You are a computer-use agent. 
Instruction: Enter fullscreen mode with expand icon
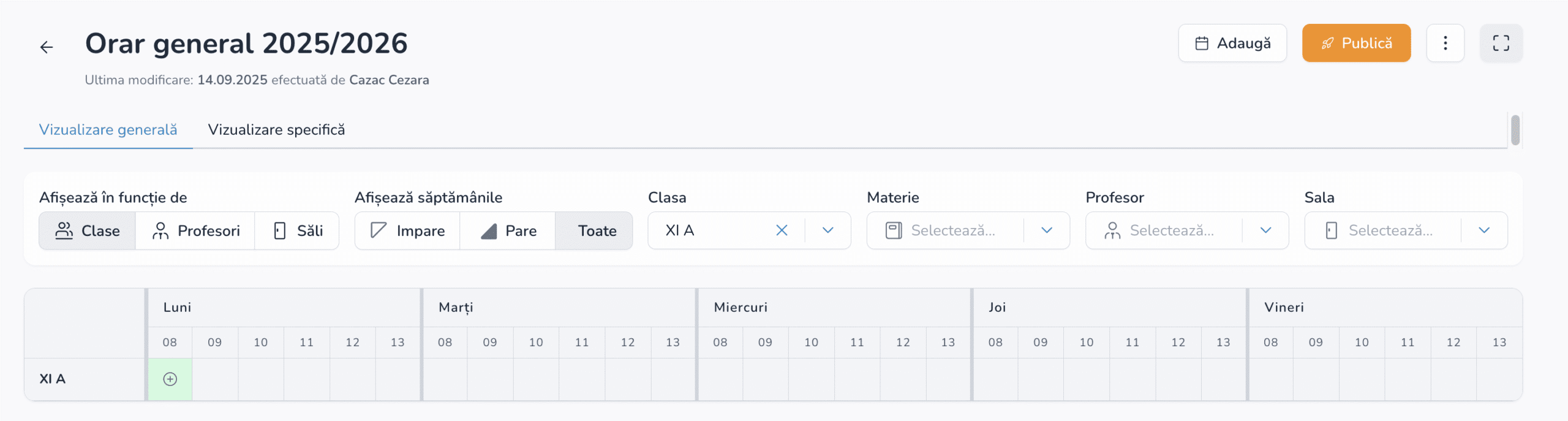(x=1501, y=43)
